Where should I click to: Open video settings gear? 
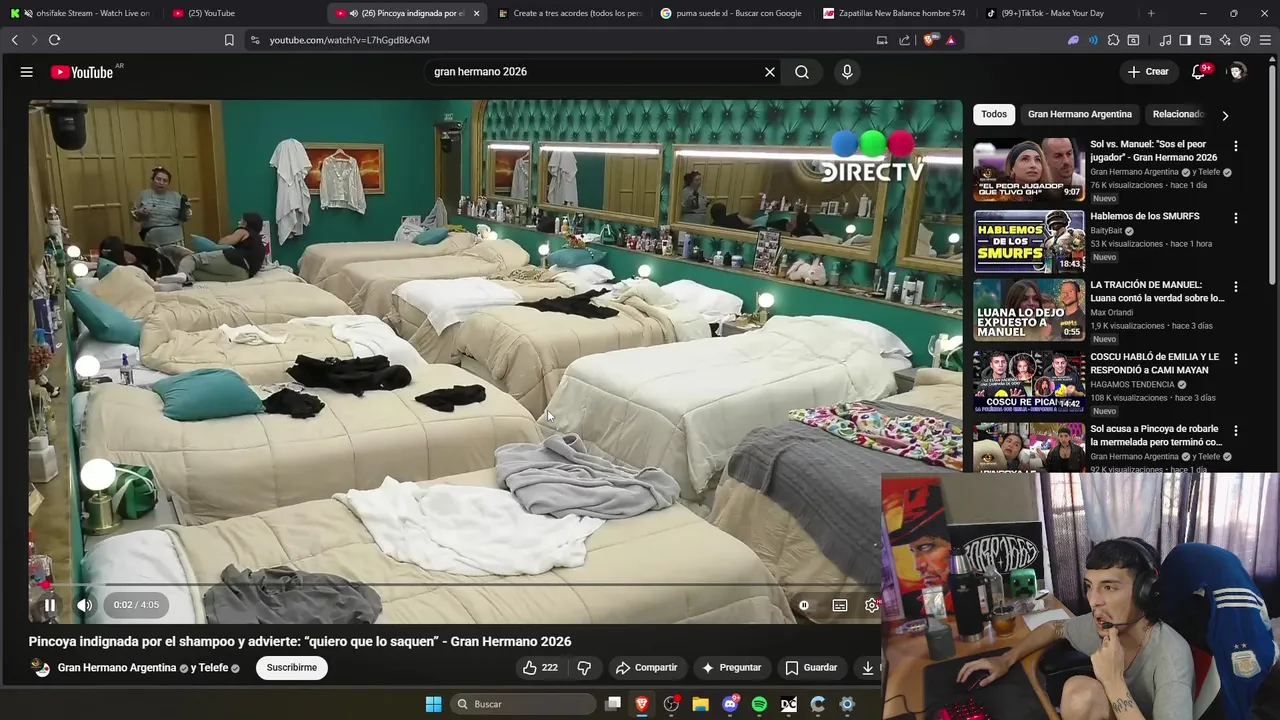[872, 605]
